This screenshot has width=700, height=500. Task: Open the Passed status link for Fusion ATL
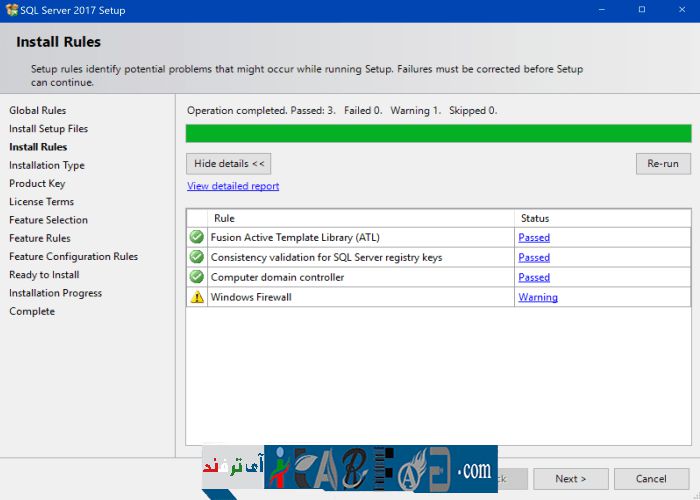point(534,238)
